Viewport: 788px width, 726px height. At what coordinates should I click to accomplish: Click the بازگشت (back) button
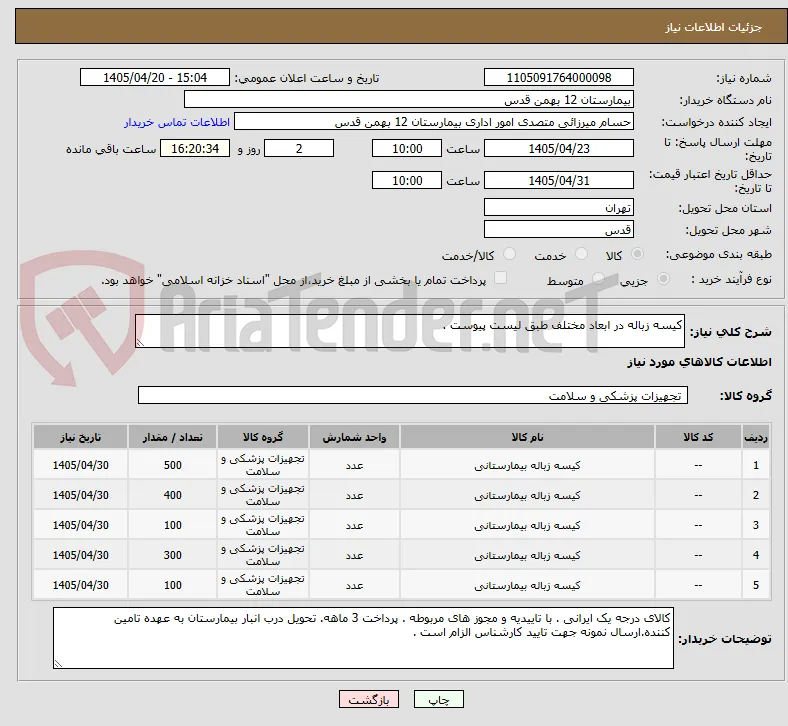369,699
